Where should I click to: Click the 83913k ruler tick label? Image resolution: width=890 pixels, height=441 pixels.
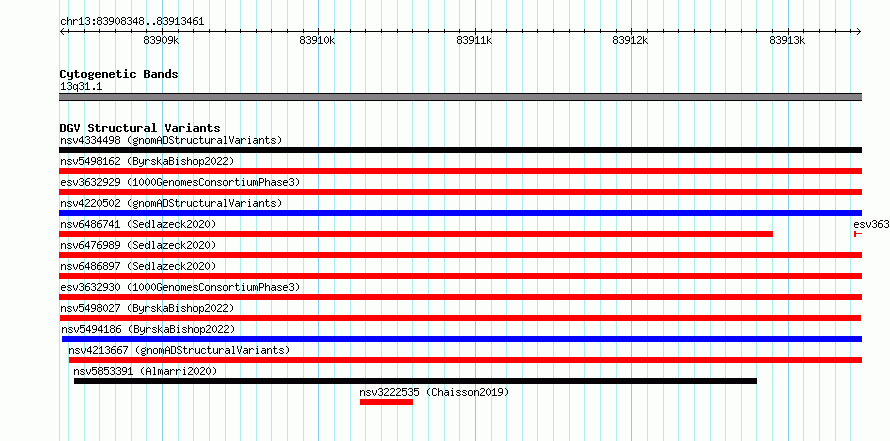(787, 41)
